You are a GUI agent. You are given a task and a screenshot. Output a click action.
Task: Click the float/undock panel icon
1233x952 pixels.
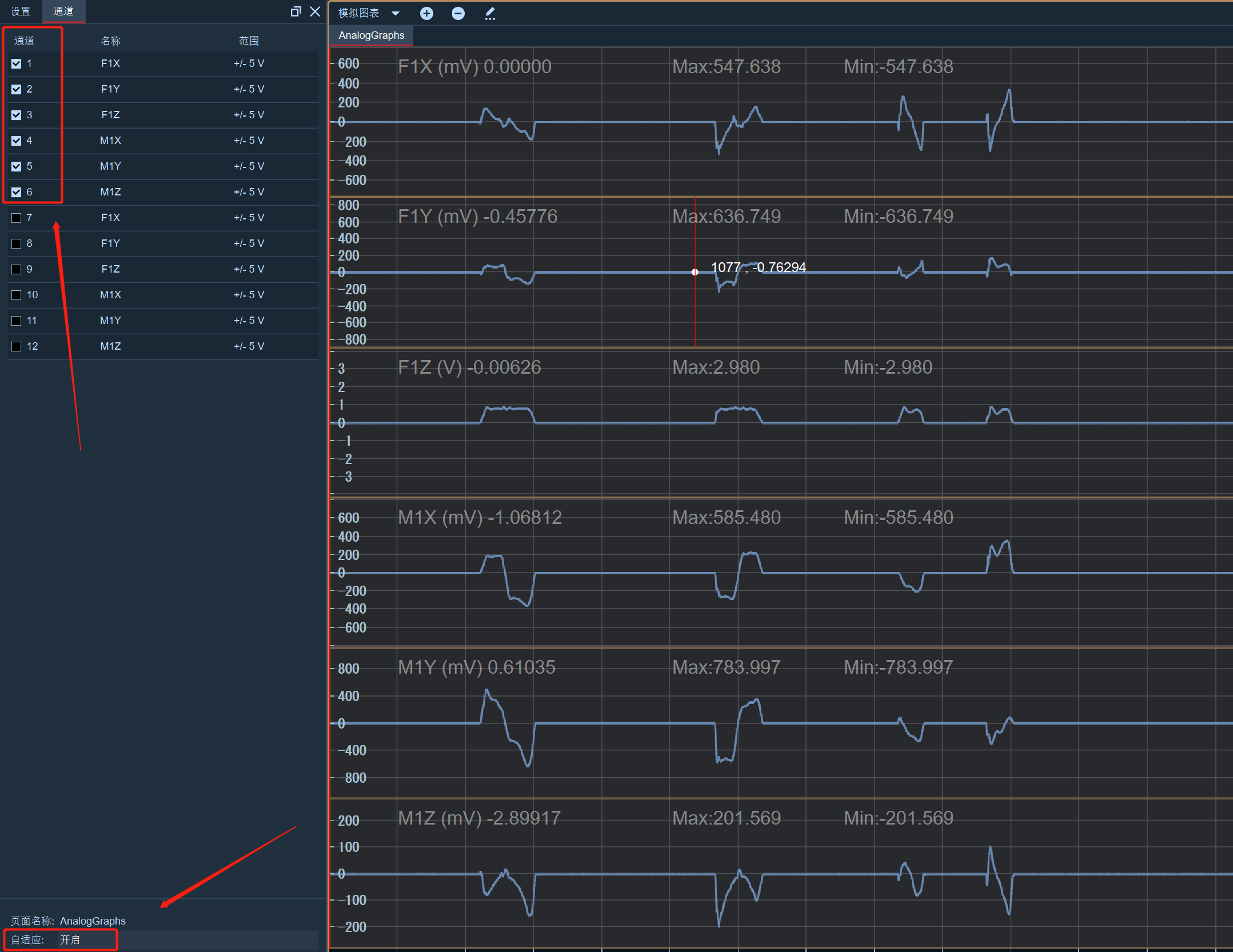pos(296,11)
